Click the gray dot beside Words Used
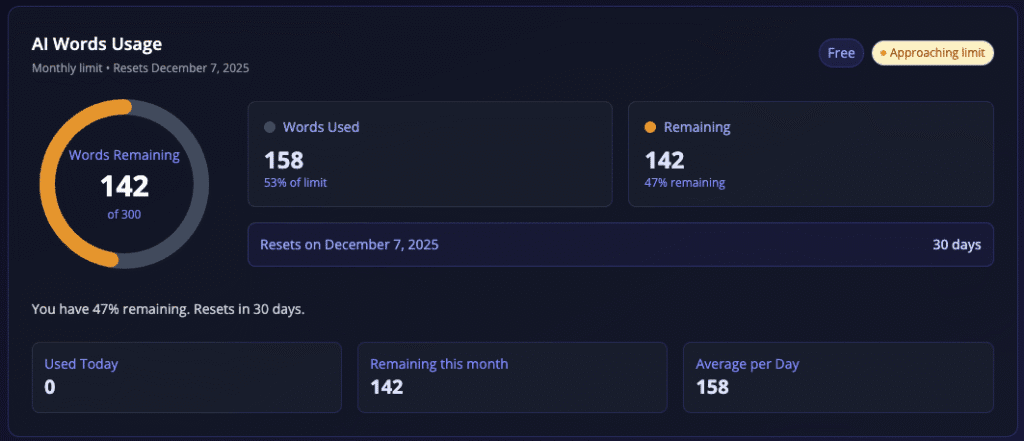 tap(269, 127)
